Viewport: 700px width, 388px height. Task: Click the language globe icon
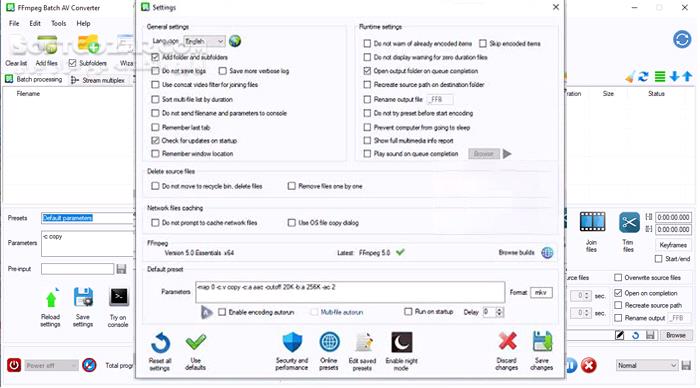[235, 41]
